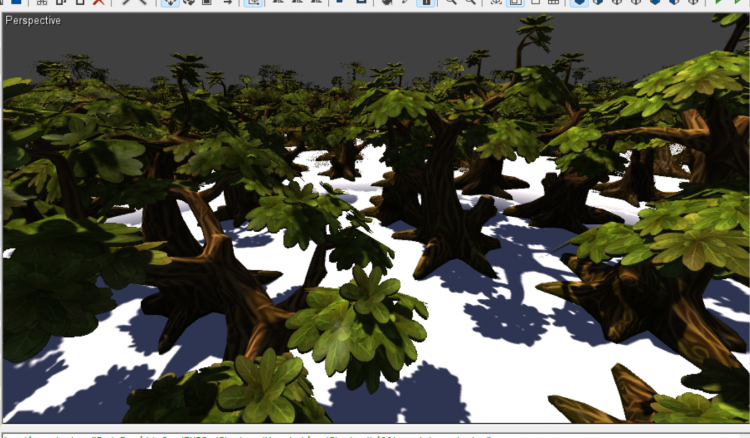Viewport: 750px width, 438px height.
Task: Click the rotate tool beside the move tool
Action: click(x=188, y=3)
